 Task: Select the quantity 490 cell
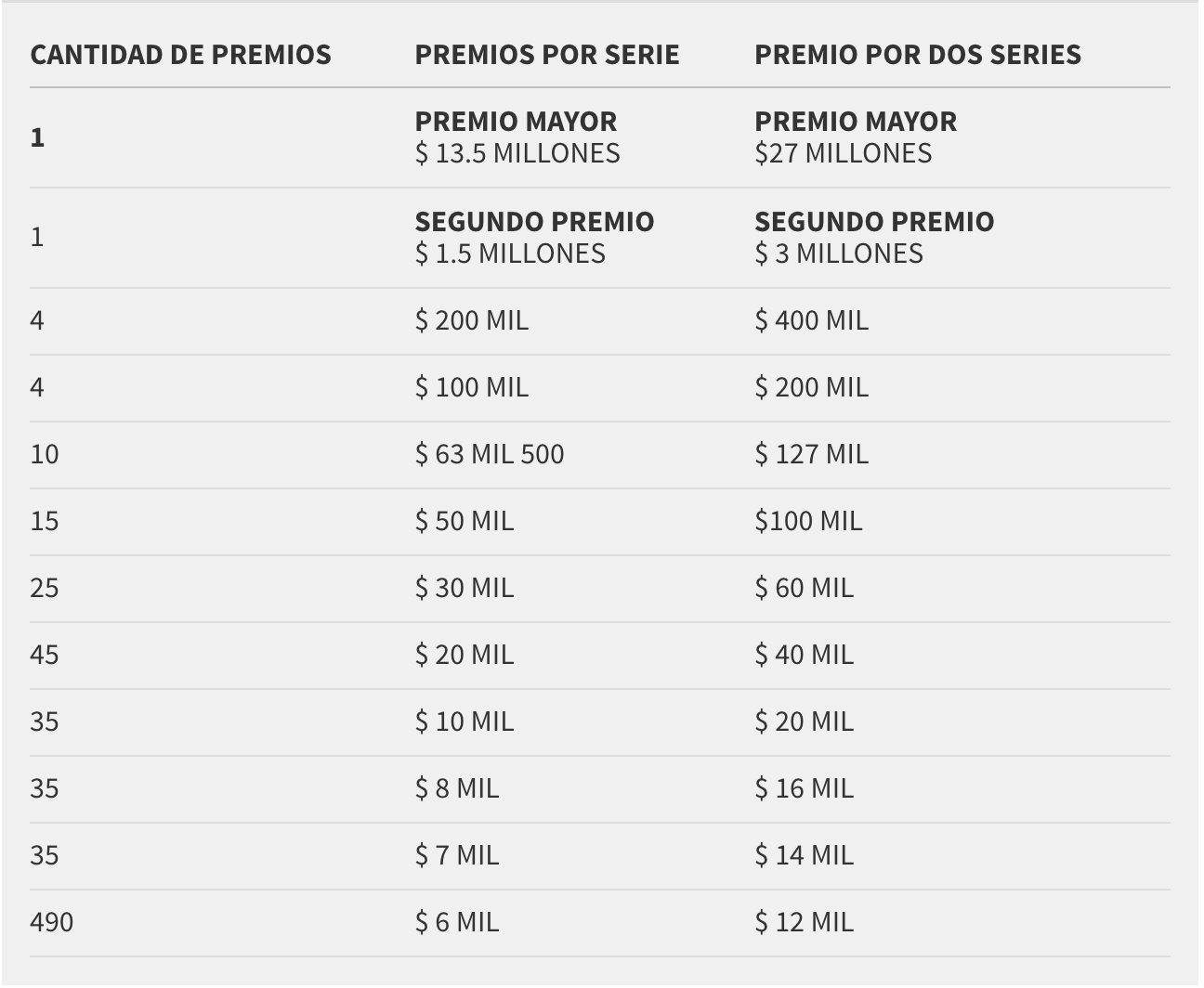point(52,922)
